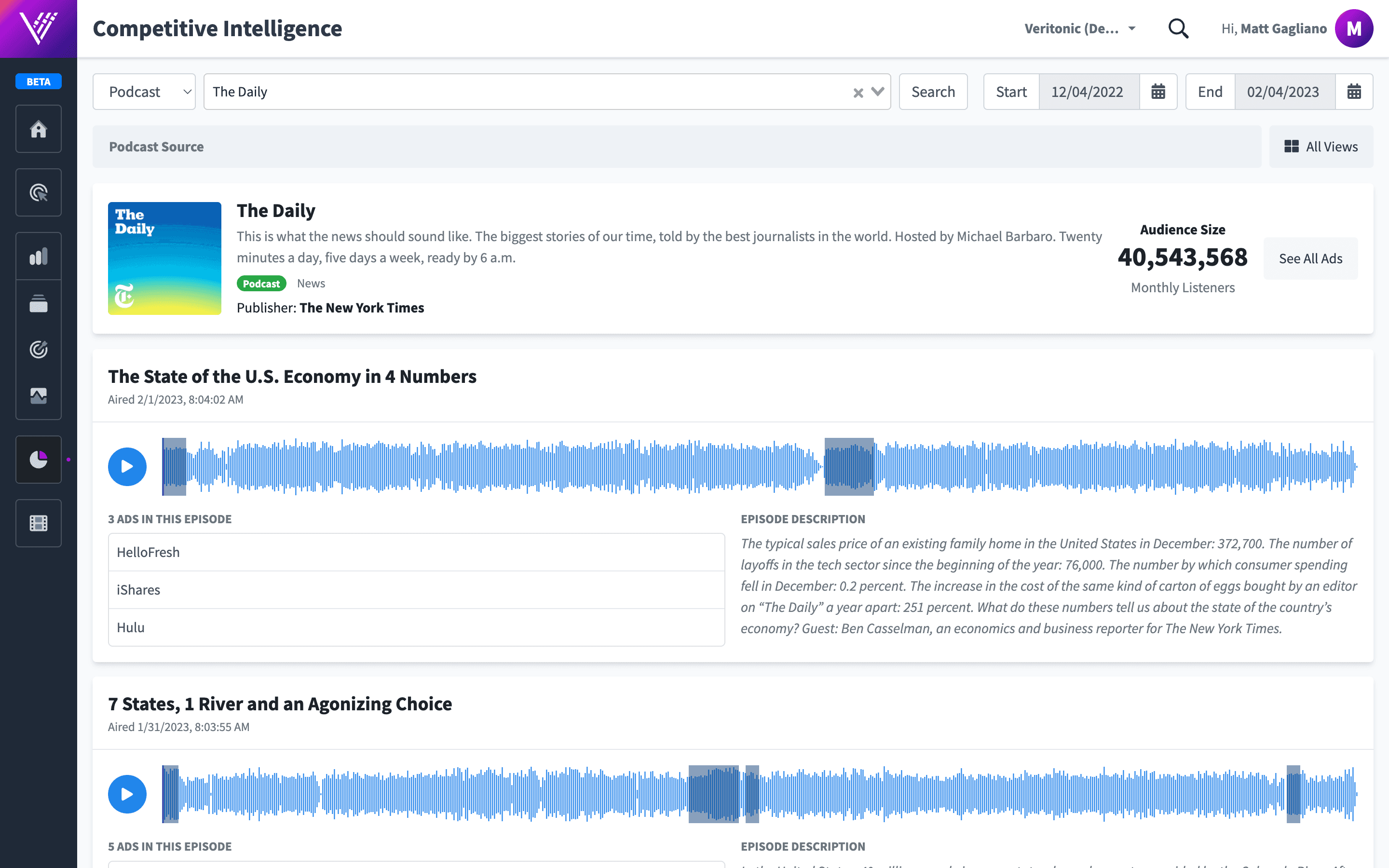Click the 40,543,568 audience size value
This screenshot has height=868, width=1389.
coord(1183,257)
